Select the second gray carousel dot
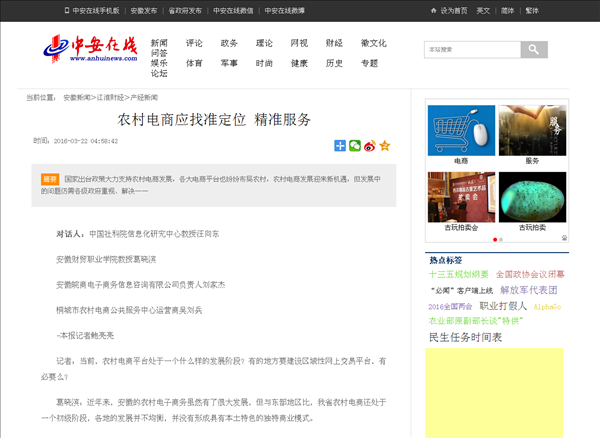600x438 pixels. point(500,239)
